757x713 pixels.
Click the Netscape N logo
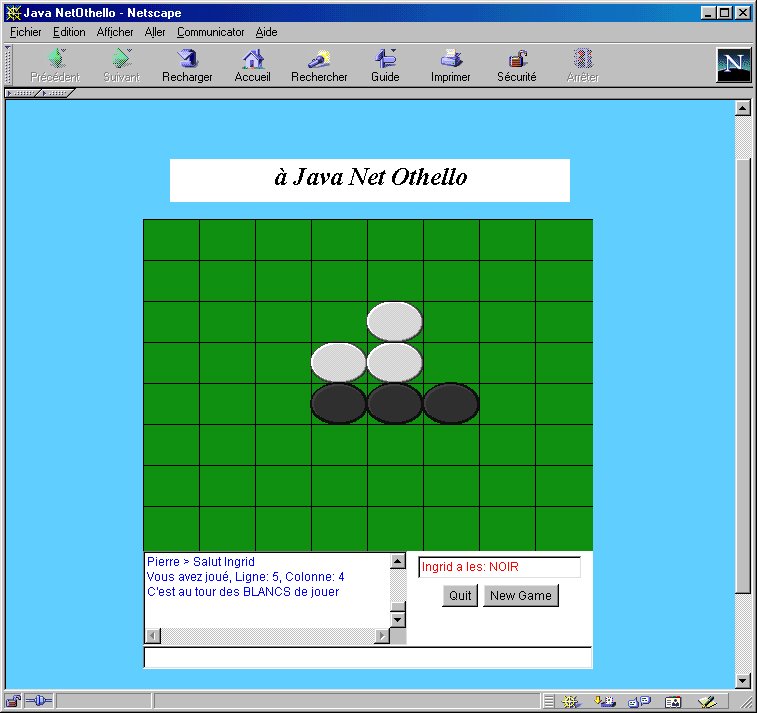(x=733, y=65)
